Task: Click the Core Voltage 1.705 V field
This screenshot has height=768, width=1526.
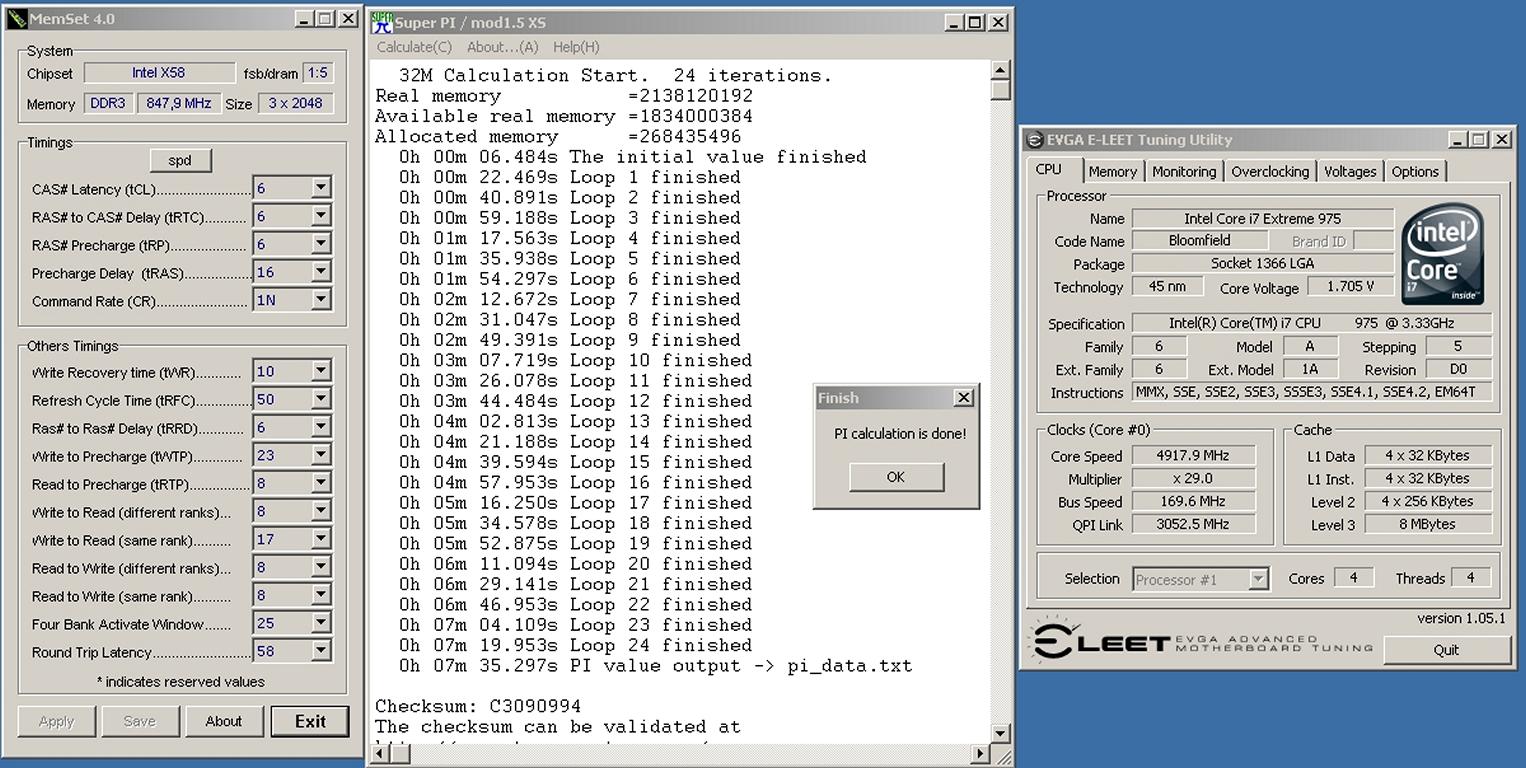Action: (1350, 287)
